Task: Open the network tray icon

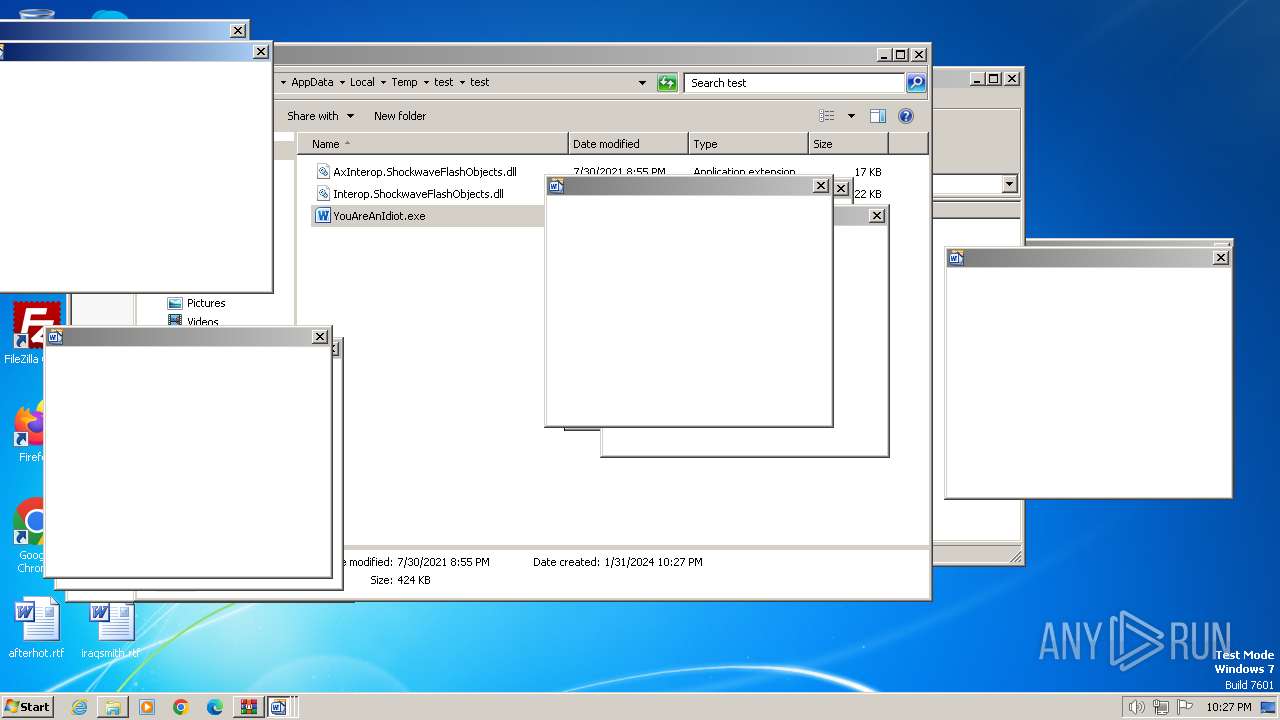Action: (x=1161, y=707)
